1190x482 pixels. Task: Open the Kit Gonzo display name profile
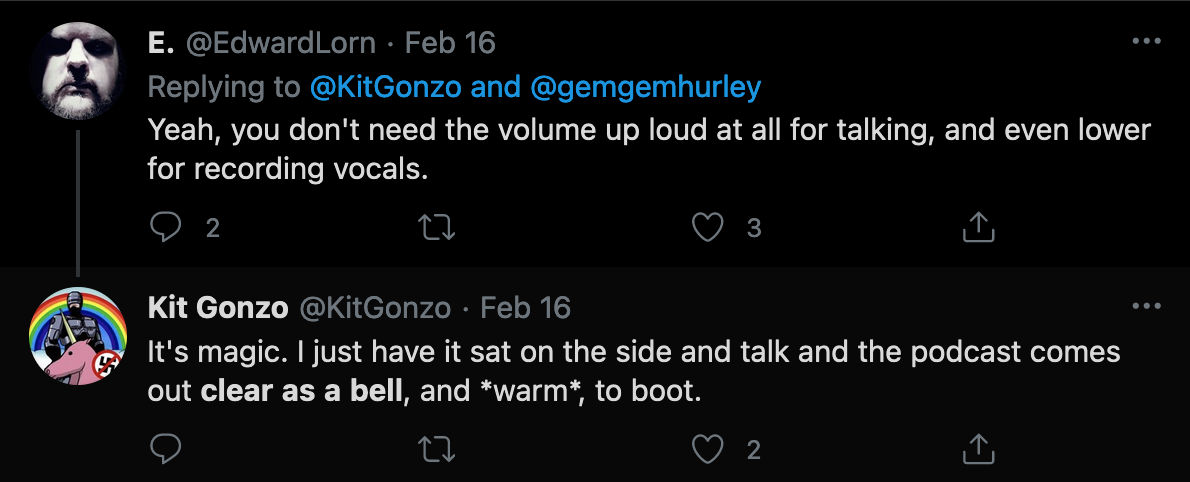218,307
